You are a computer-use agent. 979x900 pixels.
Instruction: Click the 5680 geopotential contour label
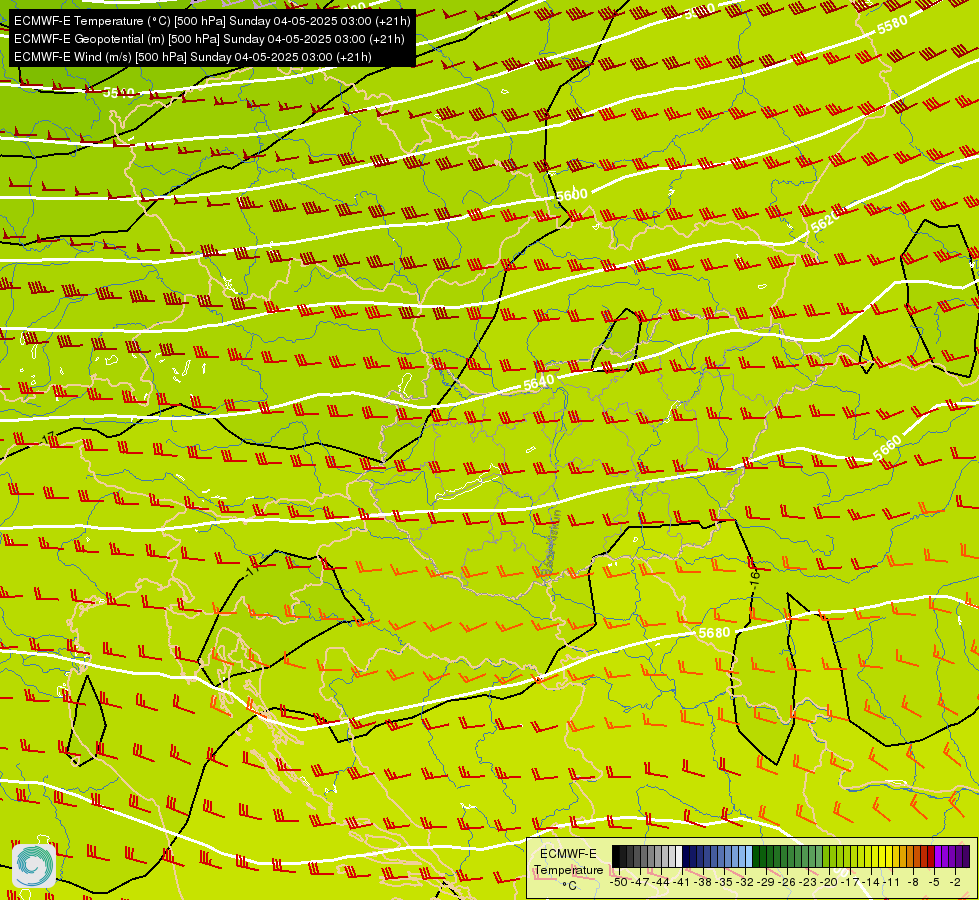click(714, 633)
